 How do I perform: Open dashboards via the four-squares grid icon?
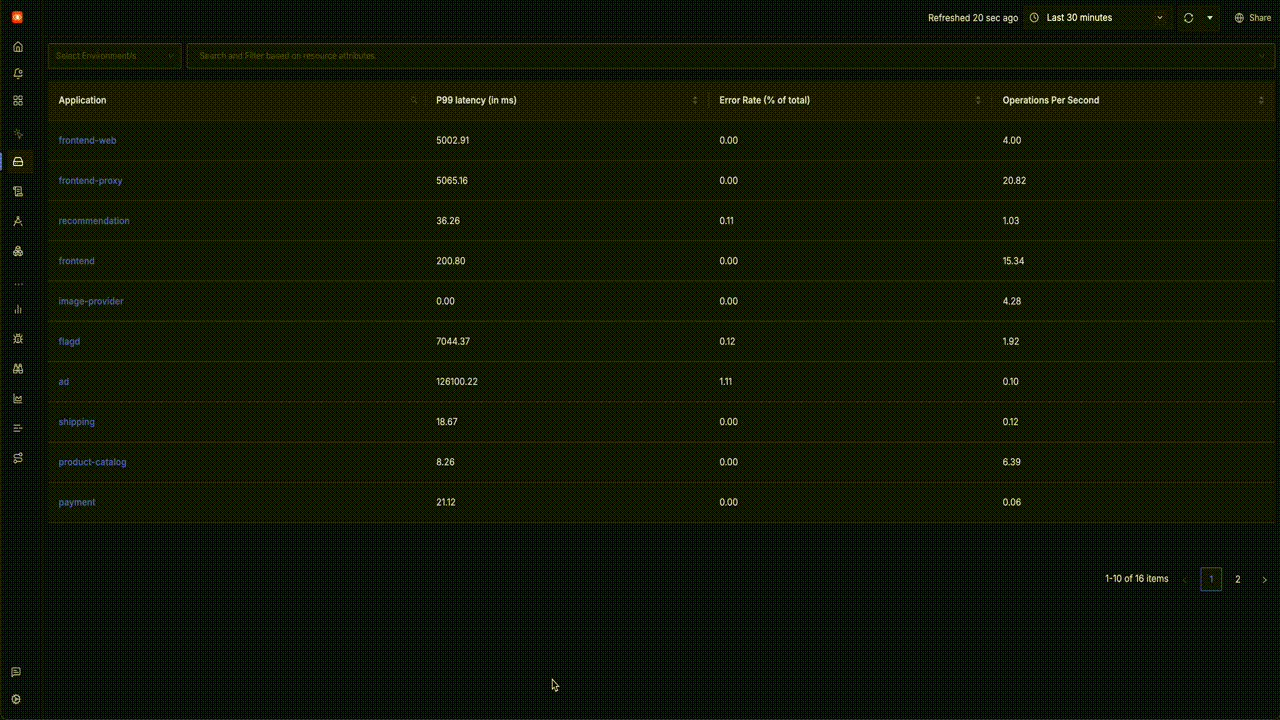click(17, 101)
